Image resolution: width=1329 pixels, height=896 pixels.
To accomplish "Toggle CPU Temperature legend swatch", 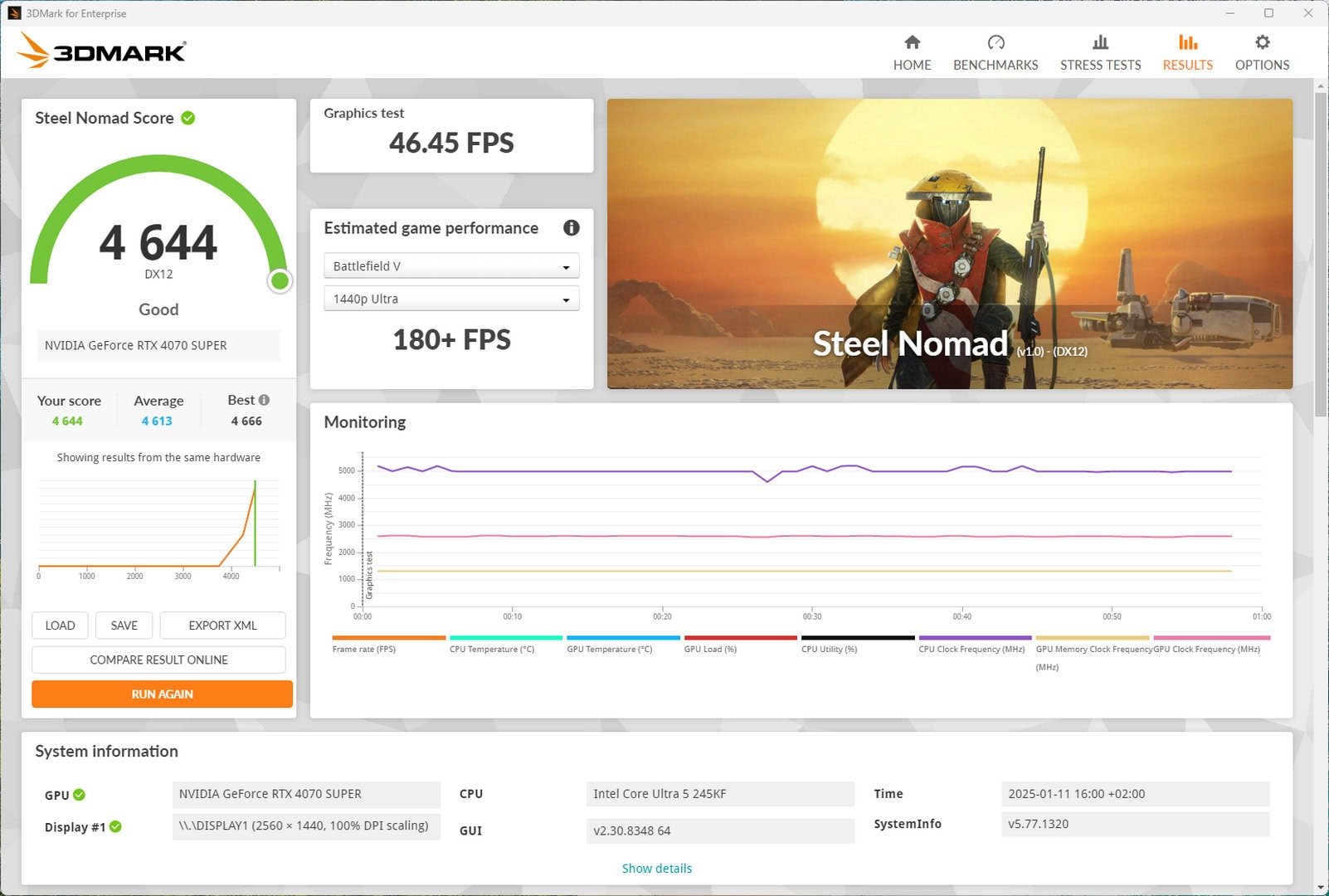I will click(x=506, y=638).
